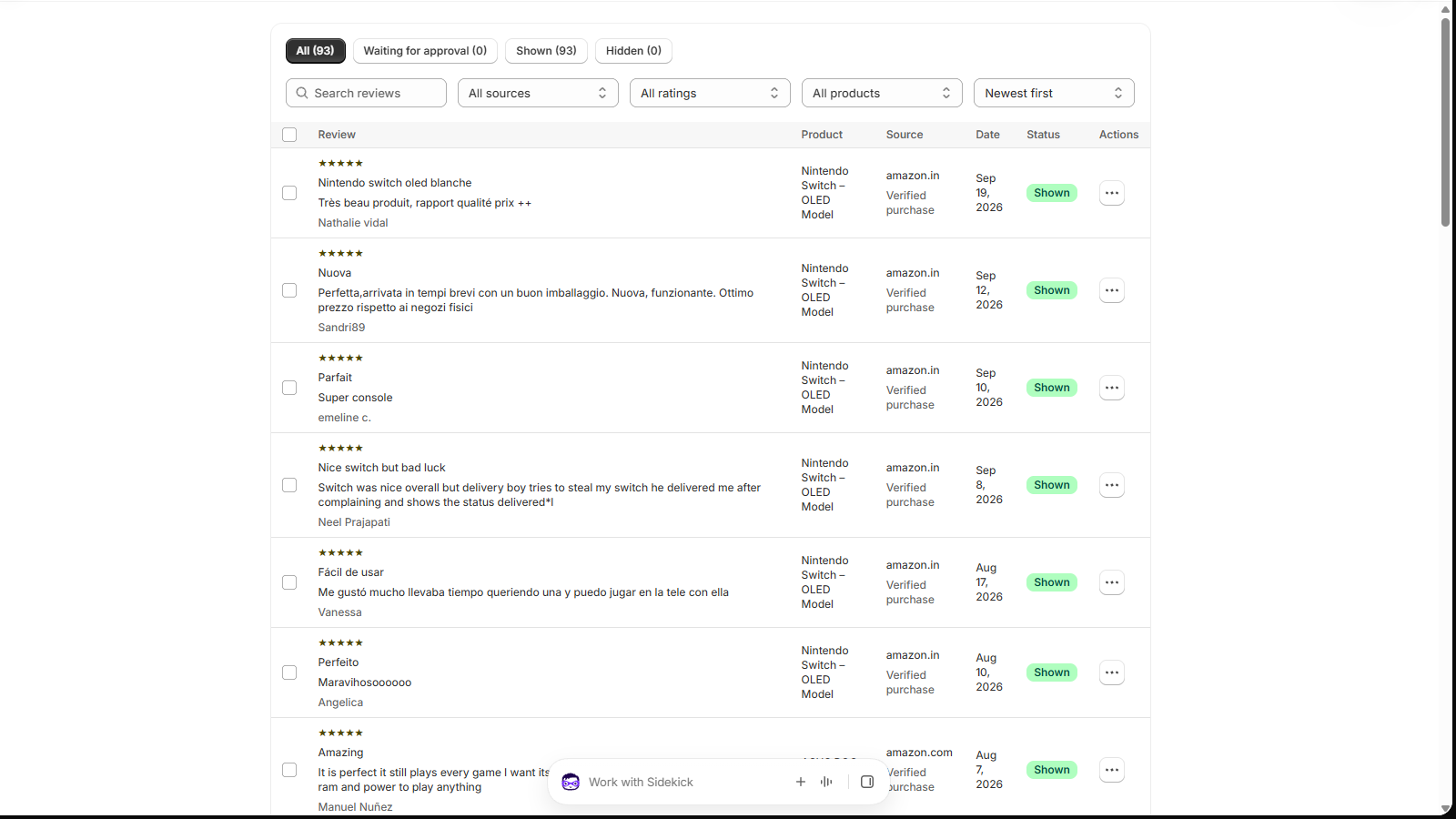Open actions menu for Sandri89 review

tap(1111, 290)
